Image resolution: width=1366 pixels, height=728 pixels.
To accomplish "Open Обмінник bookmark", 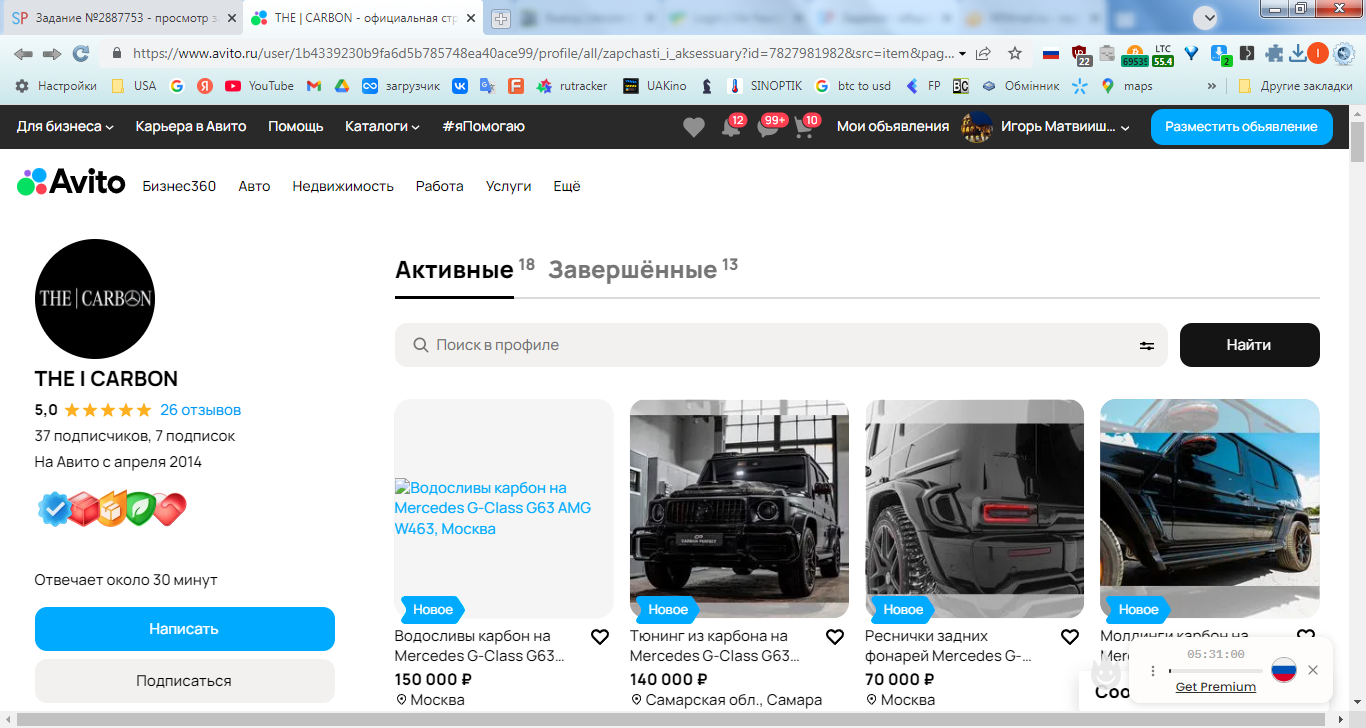I will point(1020,86).
